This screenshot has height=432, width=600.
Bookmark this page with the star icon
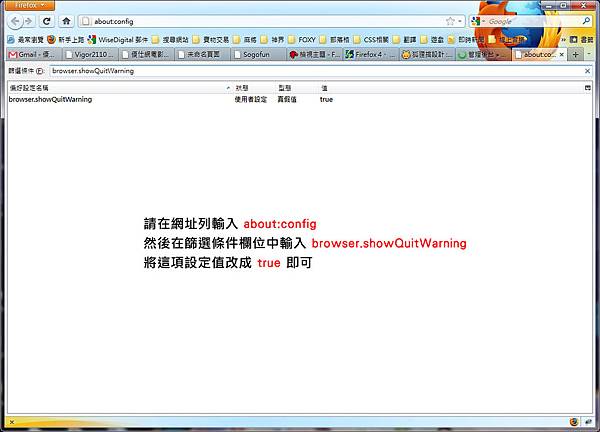pos(450,21)
